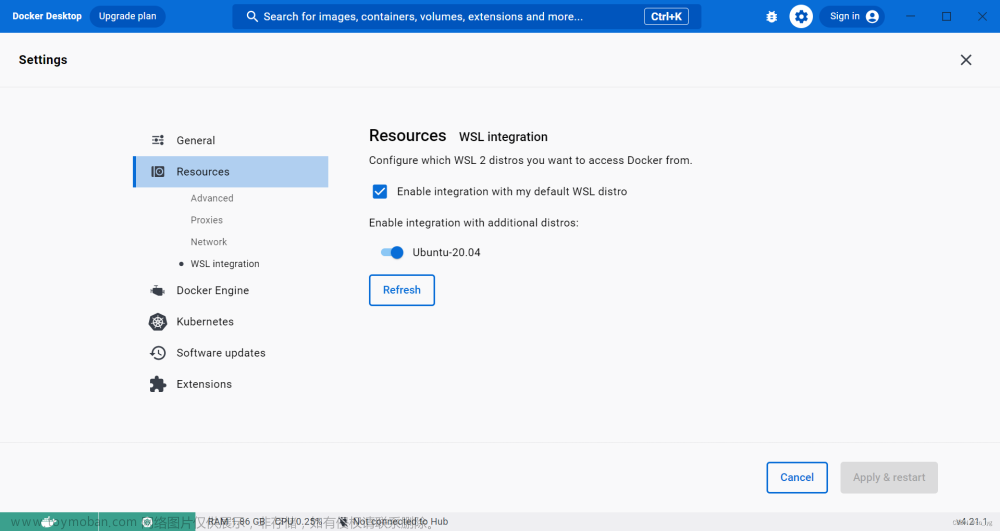Close the Settings panel with X
The width and height of the screenshot is (1000, 531).
click(x=966, y=60)
